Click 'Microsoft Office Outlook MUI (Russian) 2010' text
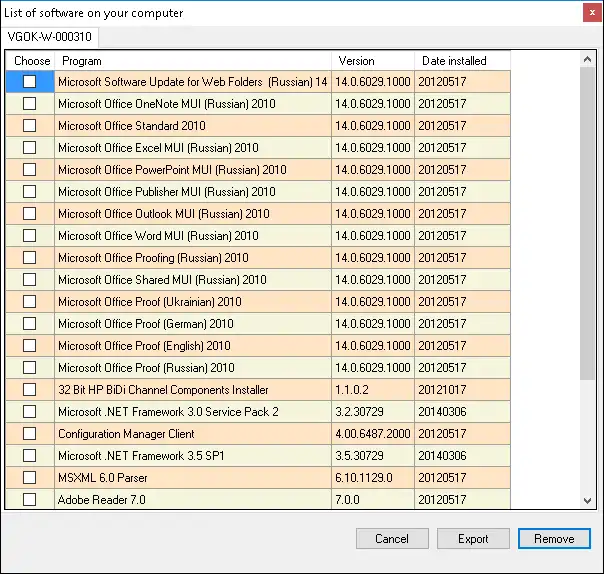 [x=164, y=213]
